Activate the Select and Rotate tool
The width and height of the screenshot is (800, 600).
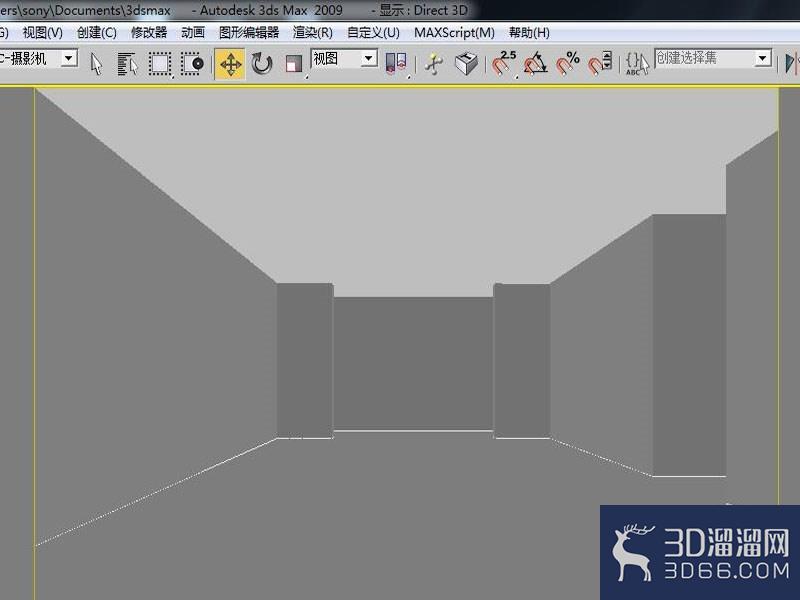pyautogui.click(x=262, y=64)
